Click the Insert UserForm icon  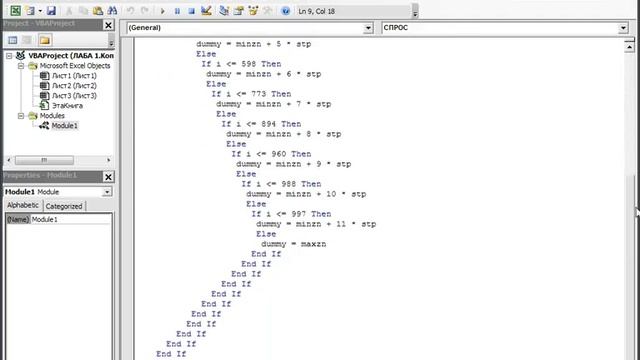pyautogui.click(x=30, y=11)
